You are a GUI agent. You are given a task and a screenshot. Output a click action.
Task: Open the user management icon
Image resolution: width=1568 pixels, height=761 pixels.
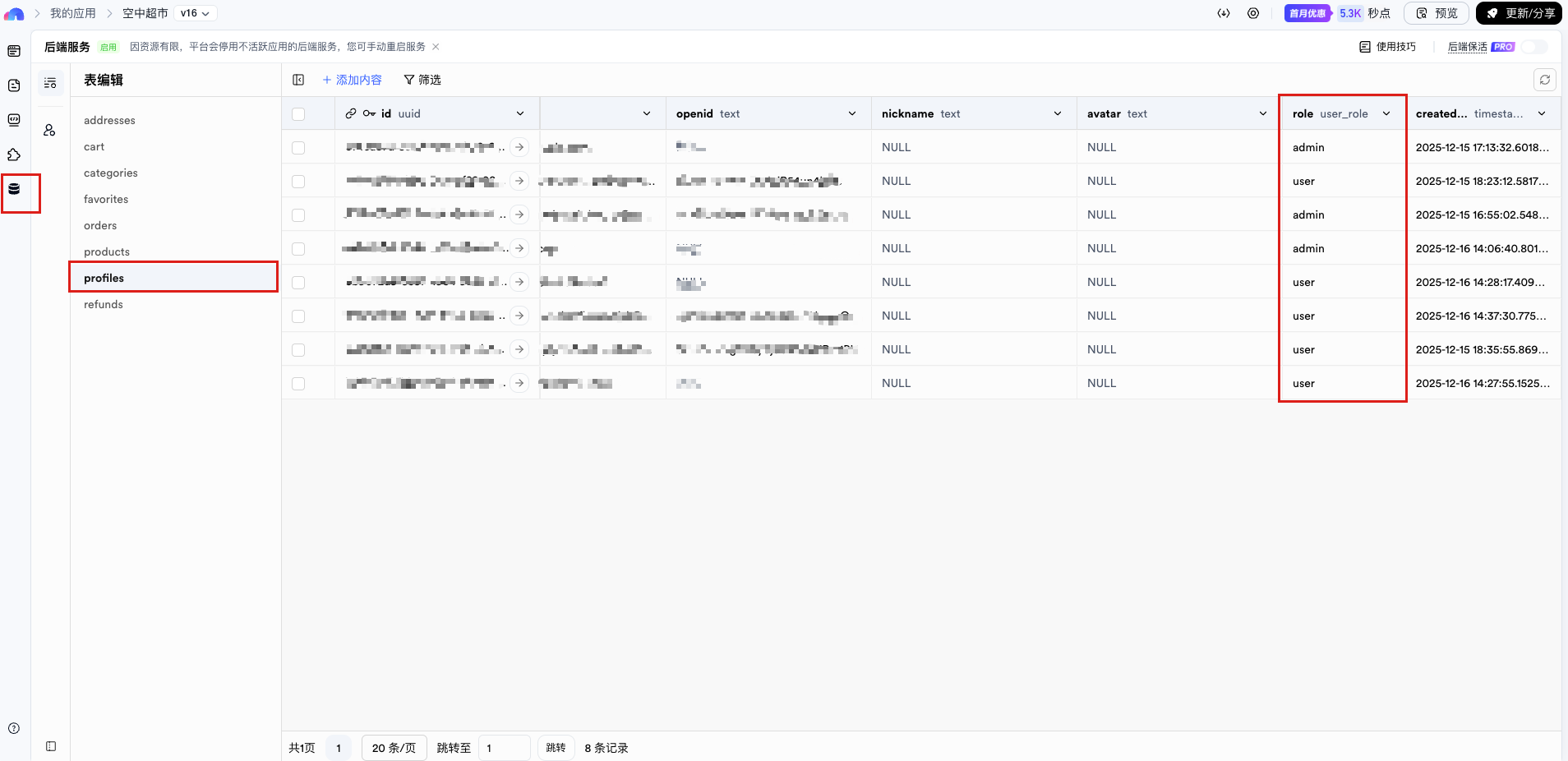[x=50, y=130]
